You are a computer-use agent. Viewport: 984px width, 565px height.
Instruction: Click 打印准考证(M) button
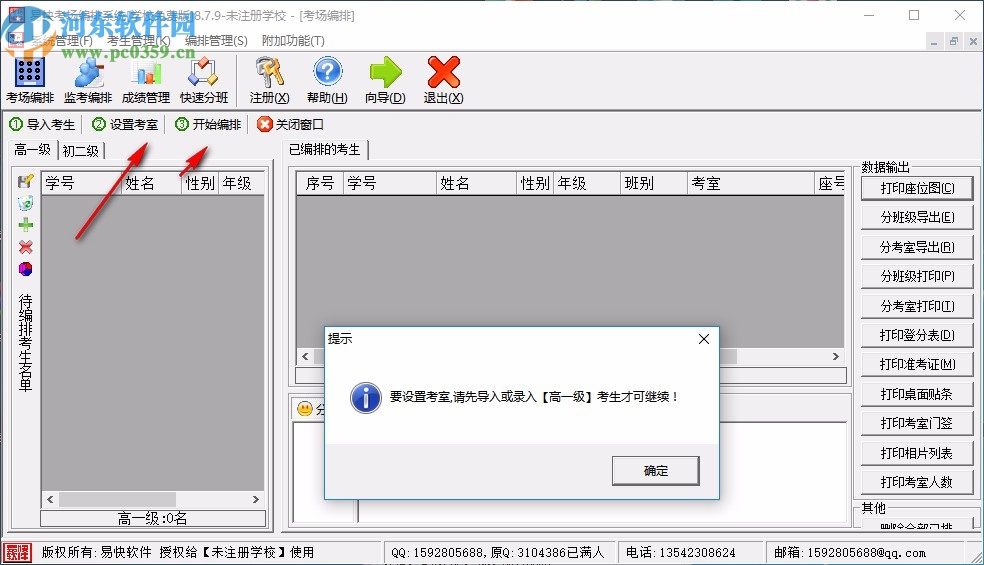917,364
